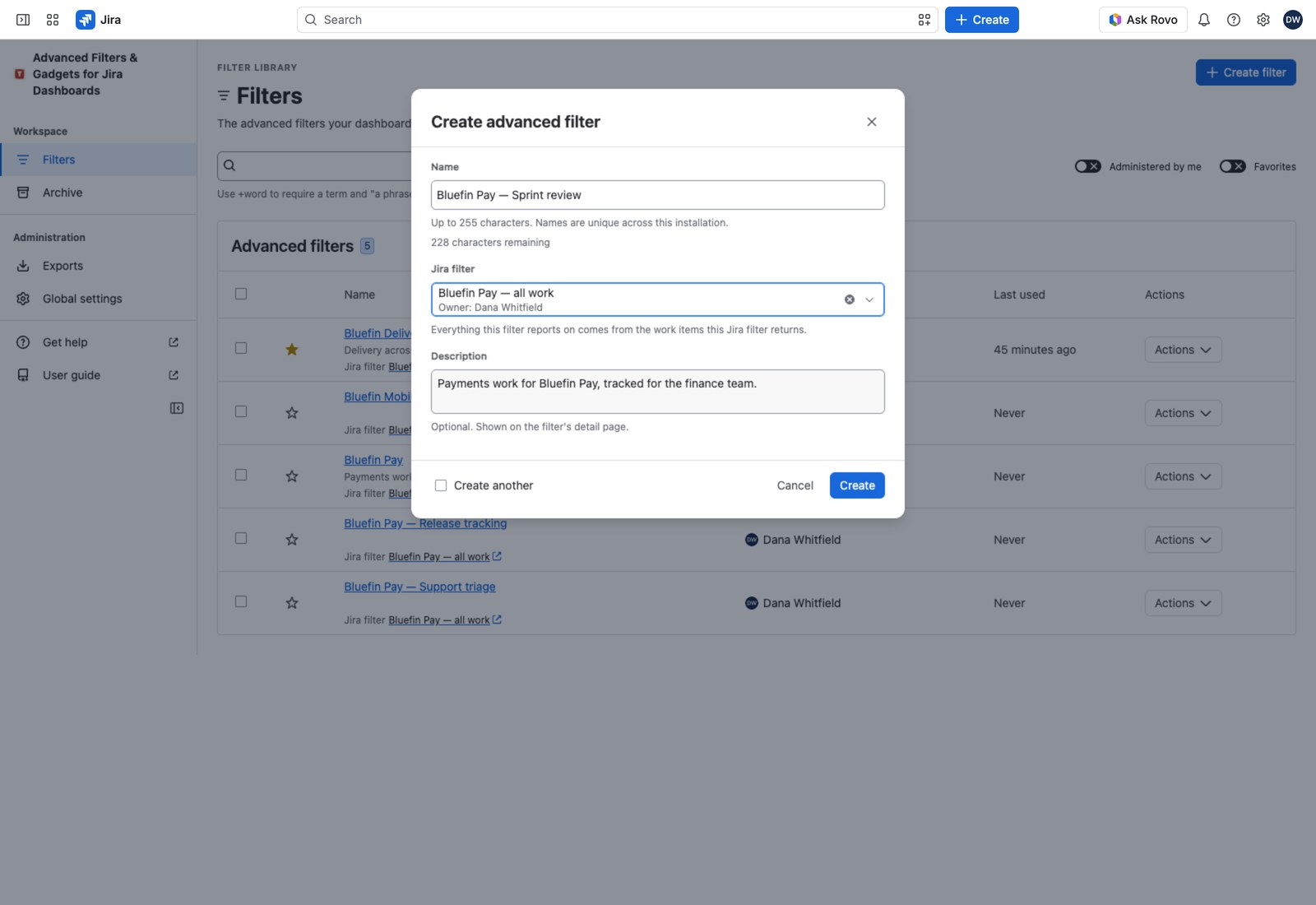The height and width of the screenshot is (905, 1316).
Task: Close the Create advanced filter dialog
Action: pyautogui.click(x=872, y=122)
